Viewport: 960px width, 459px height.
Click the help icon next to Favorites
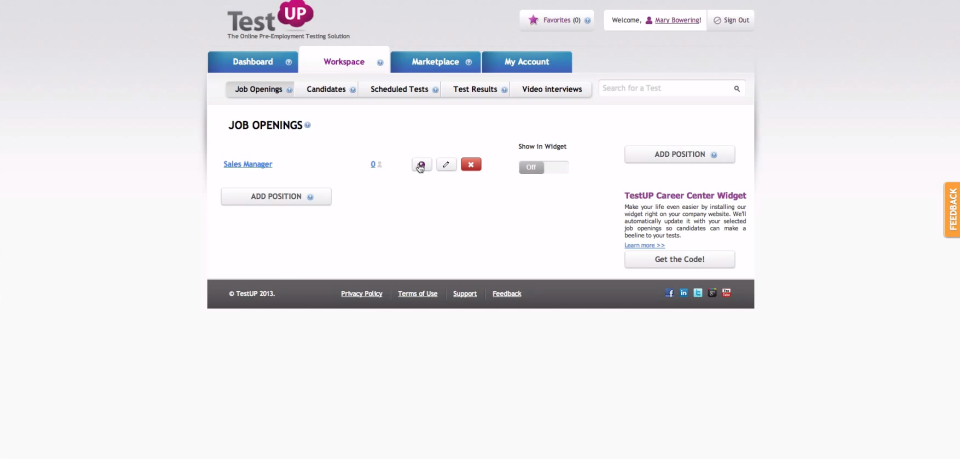(587, 21)
